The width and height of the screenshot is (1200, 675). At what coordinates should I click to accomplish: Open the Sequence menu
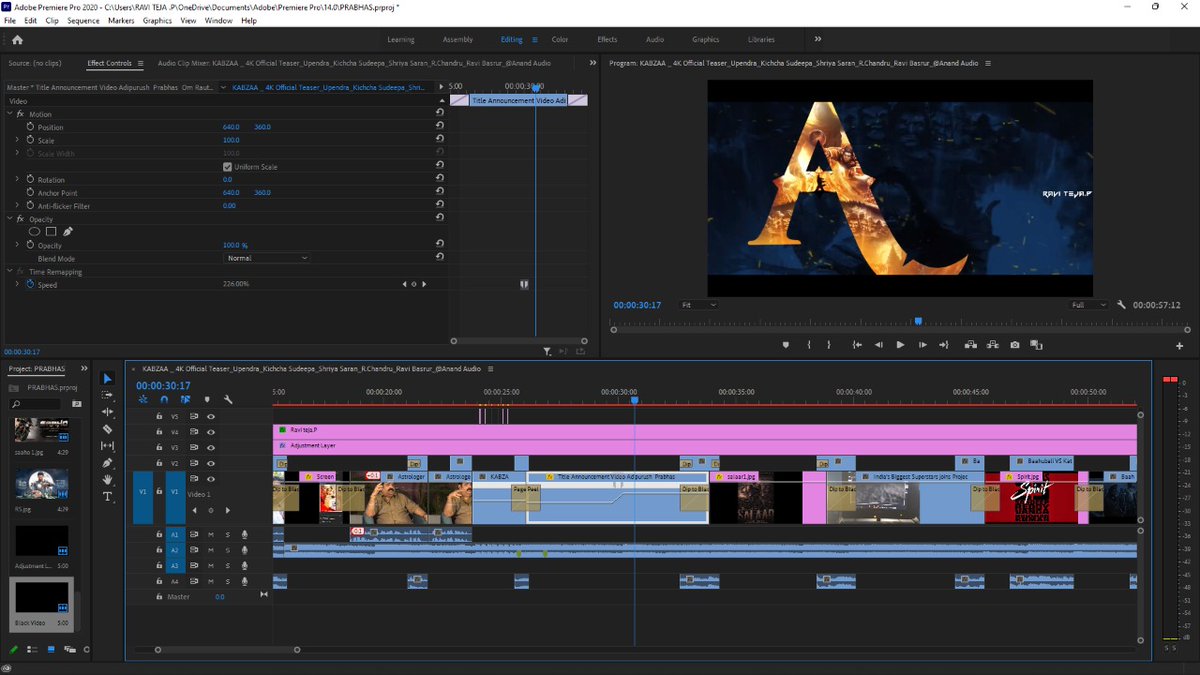pyautogui.click(x=83, y=20)
